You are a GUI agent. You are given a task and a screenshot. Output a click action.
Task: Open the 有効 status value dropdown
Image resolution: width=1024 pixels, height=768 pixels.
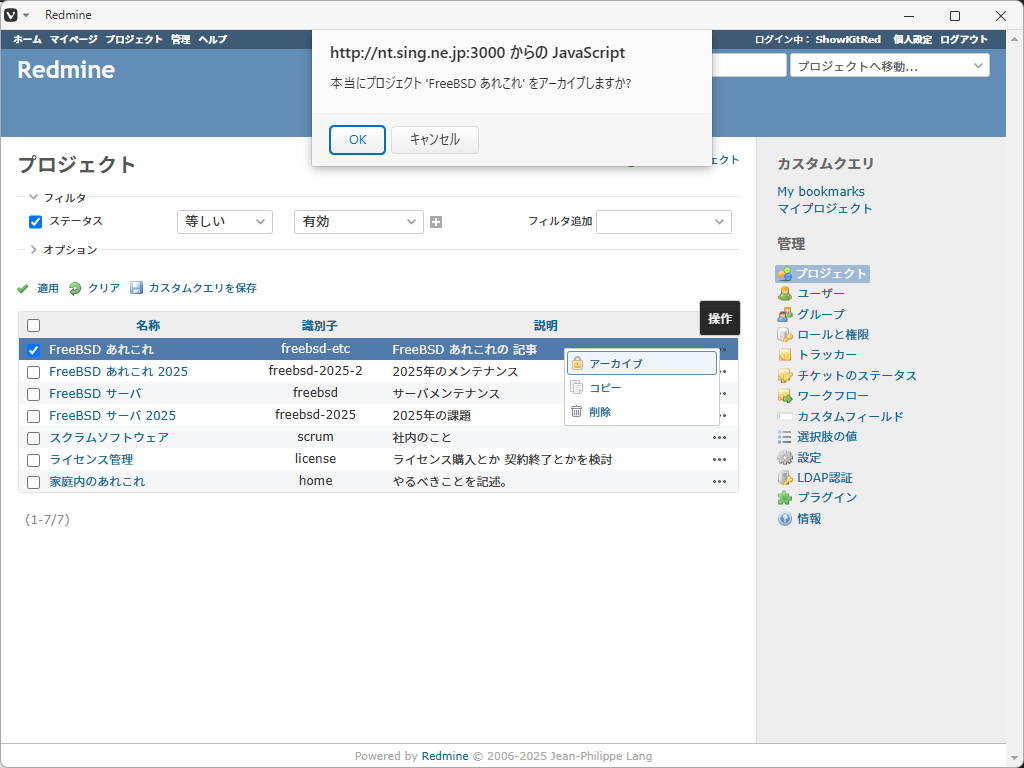coord(359,222)
